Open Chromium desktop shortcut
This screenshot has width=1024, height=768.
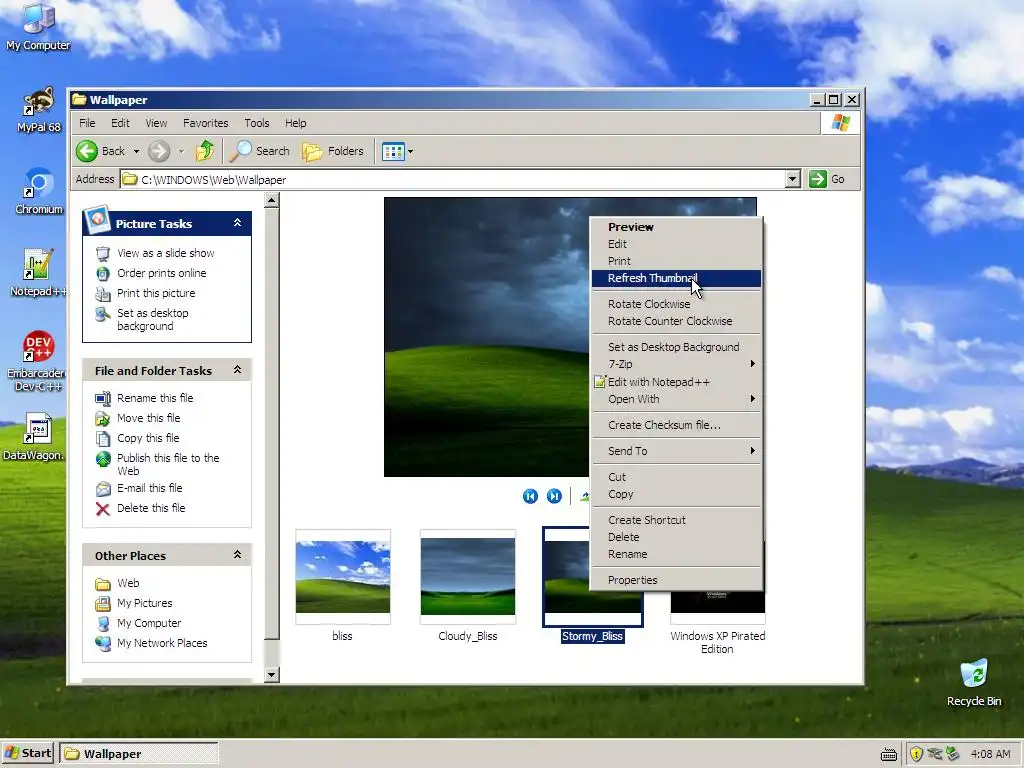[39, 191]
